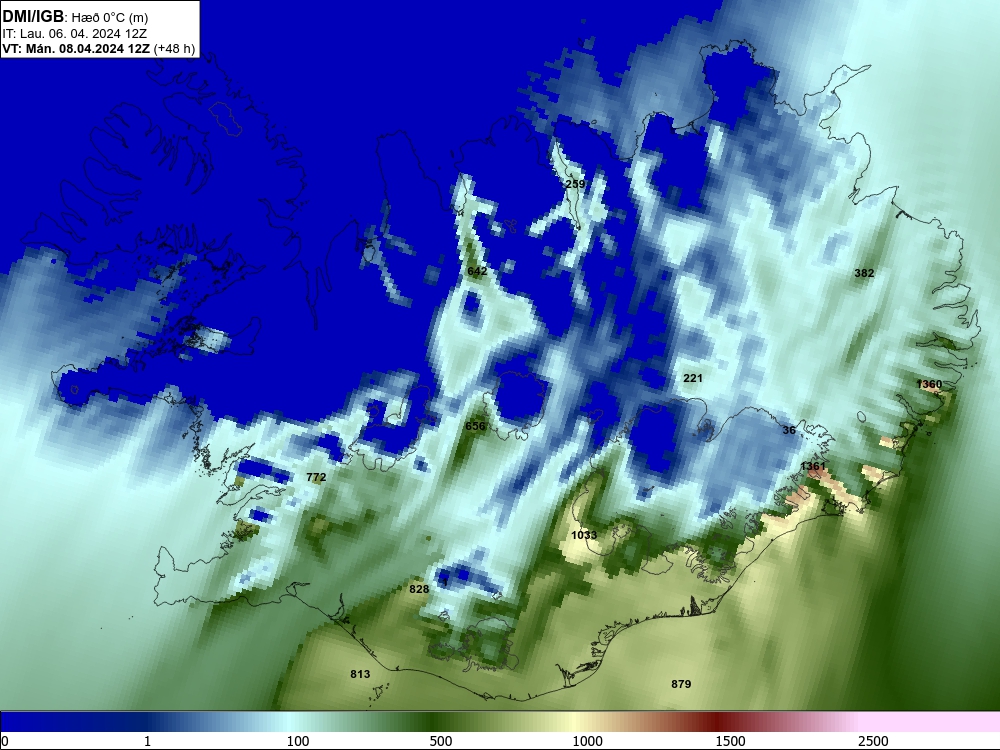
Task: Click the map value 813
Action: click(360, 674)
